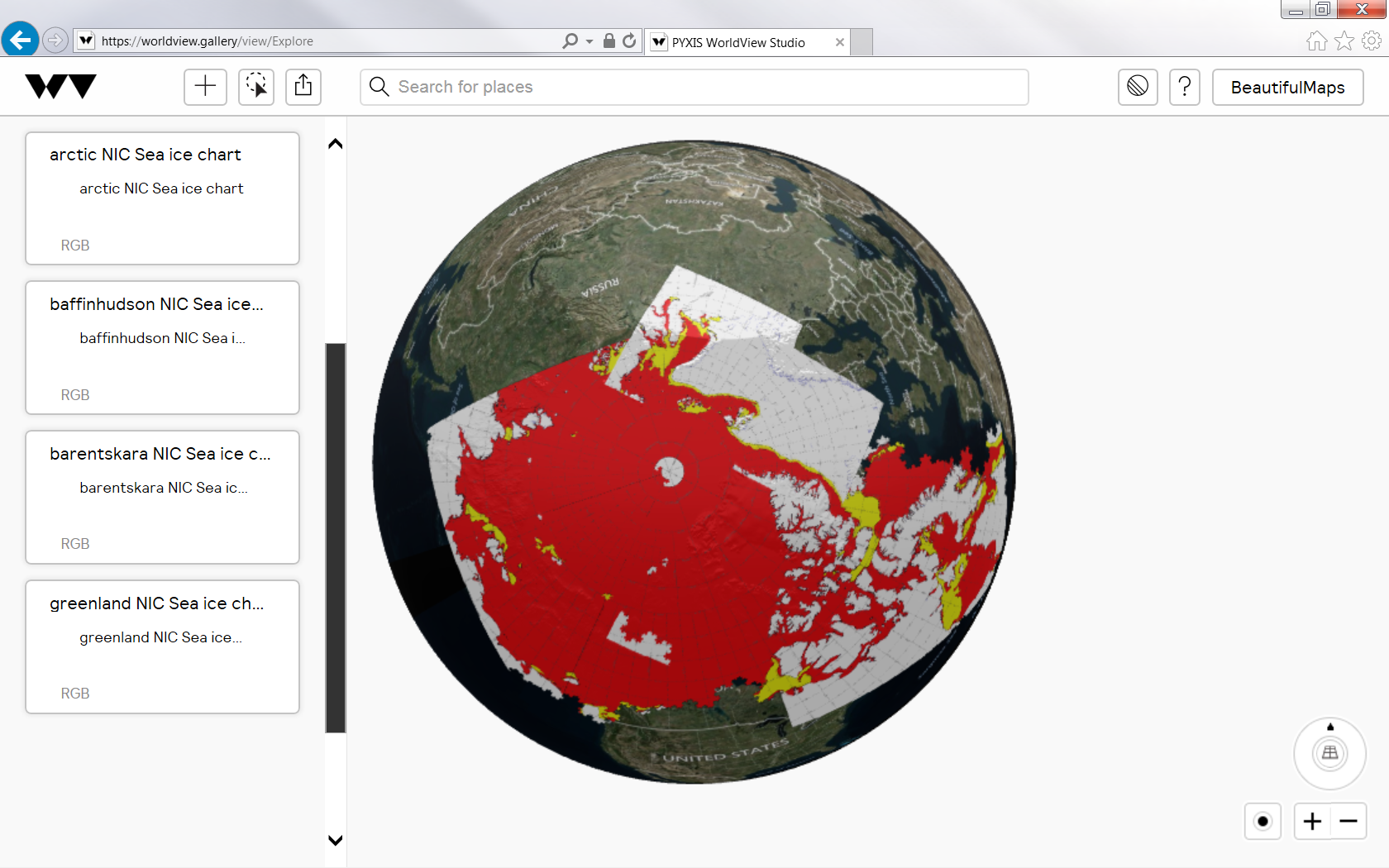Close the PYXIS WorldView Studio tab
1389x868 pixels.
(840, 42)
